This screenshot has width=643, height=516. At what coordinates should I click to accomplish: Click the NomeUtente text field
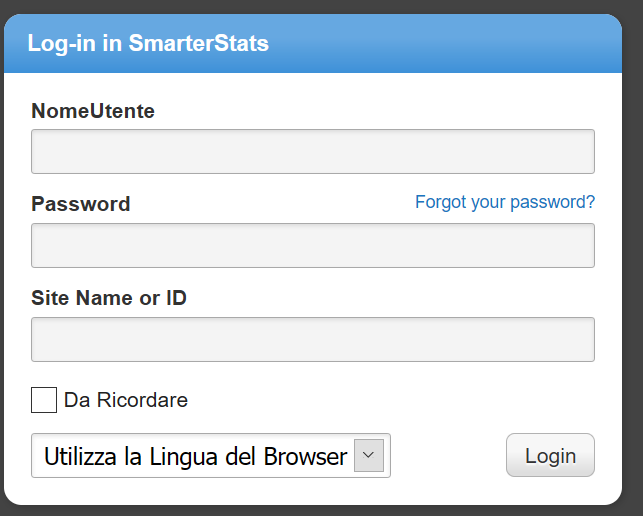(313, 152)
